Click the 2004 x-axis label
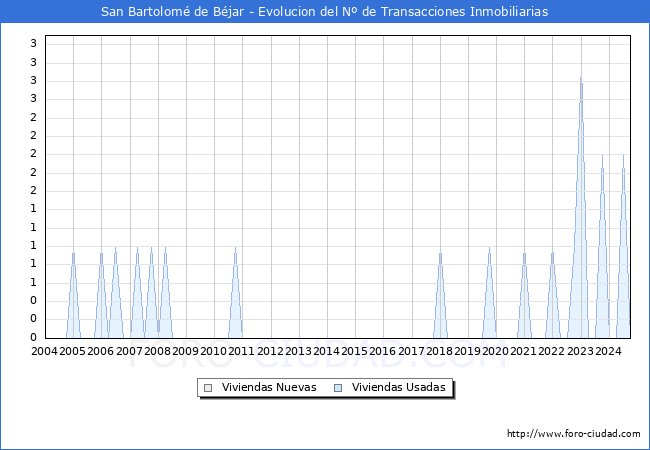 click(x=44, y=351)
